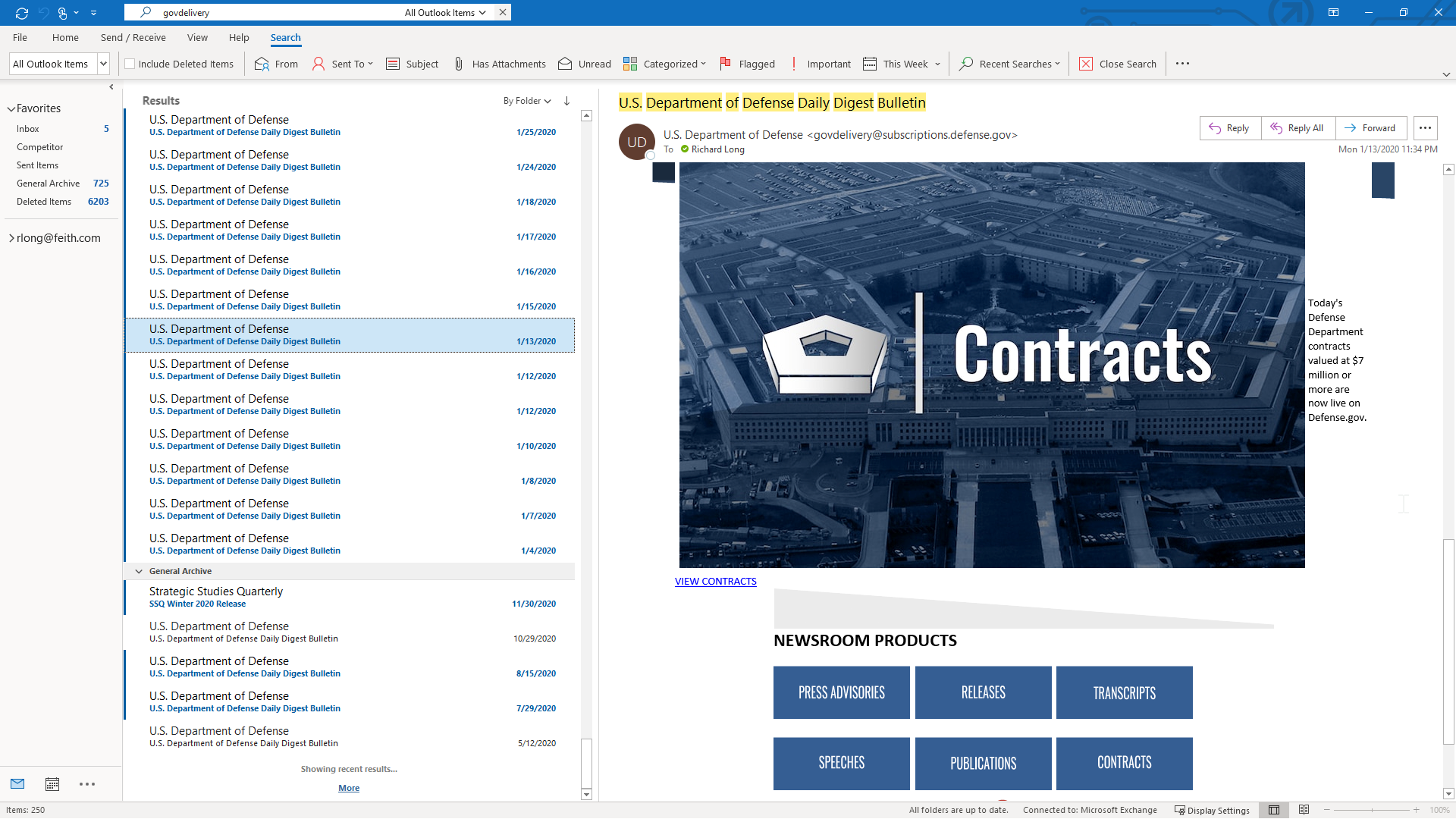This screenshot has width=1456, height=819.
Task: Collapse the ribbon with the chevron
Action: point(1446,74)
